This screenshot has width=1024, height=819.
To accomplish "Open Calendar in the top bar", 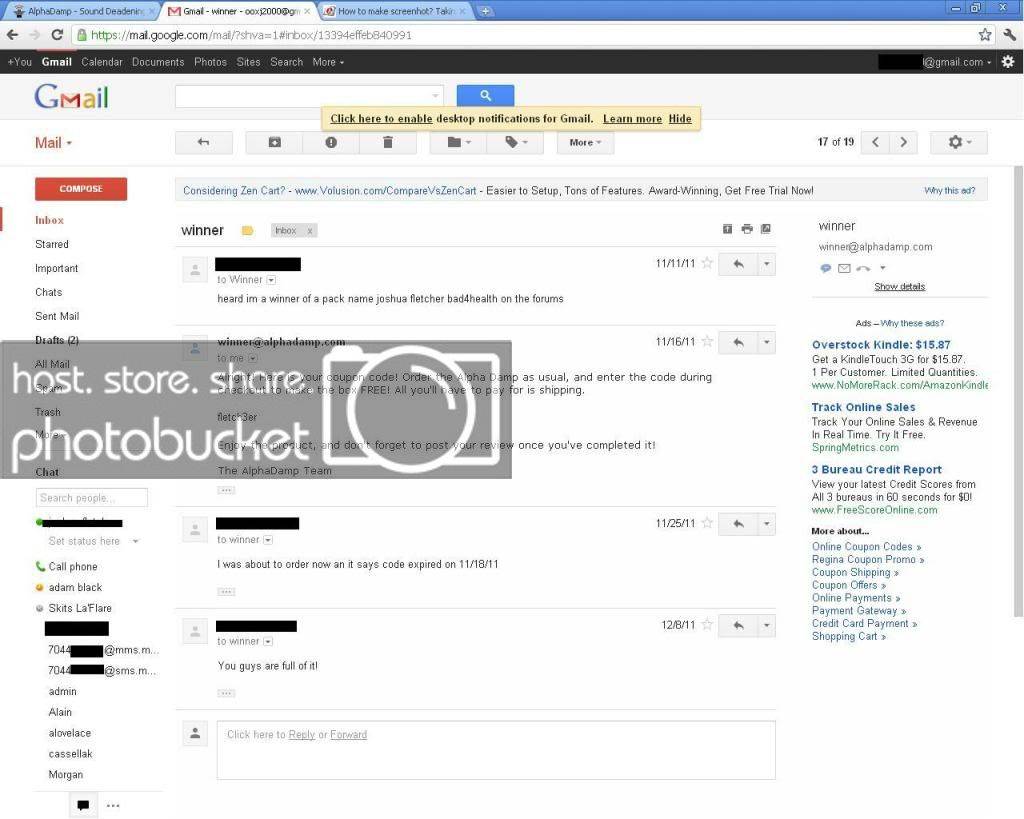I will pyautogui.click(x=102, y=62).
